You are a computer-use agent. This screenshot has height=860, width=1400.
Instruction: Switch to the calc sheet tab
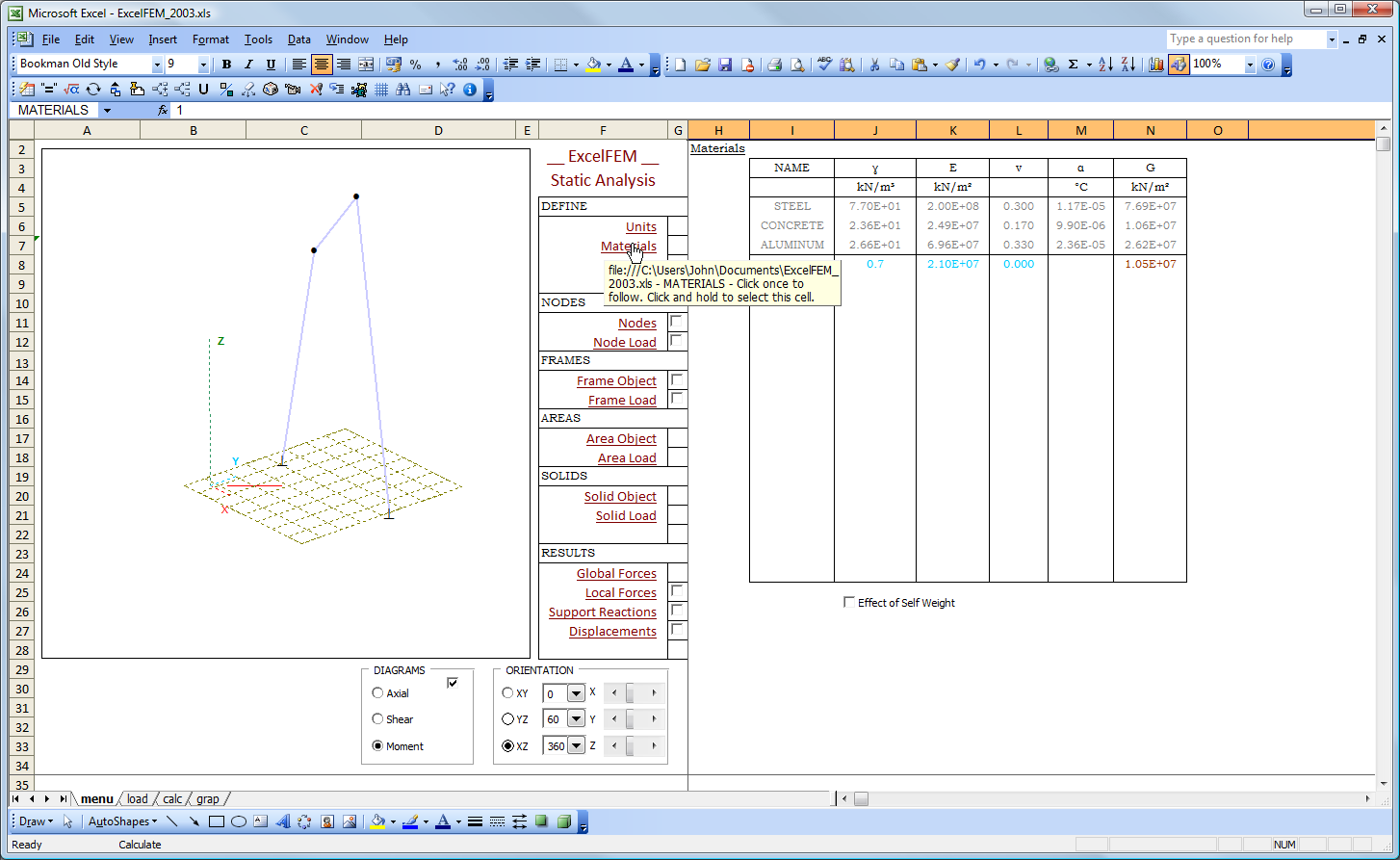172,799
